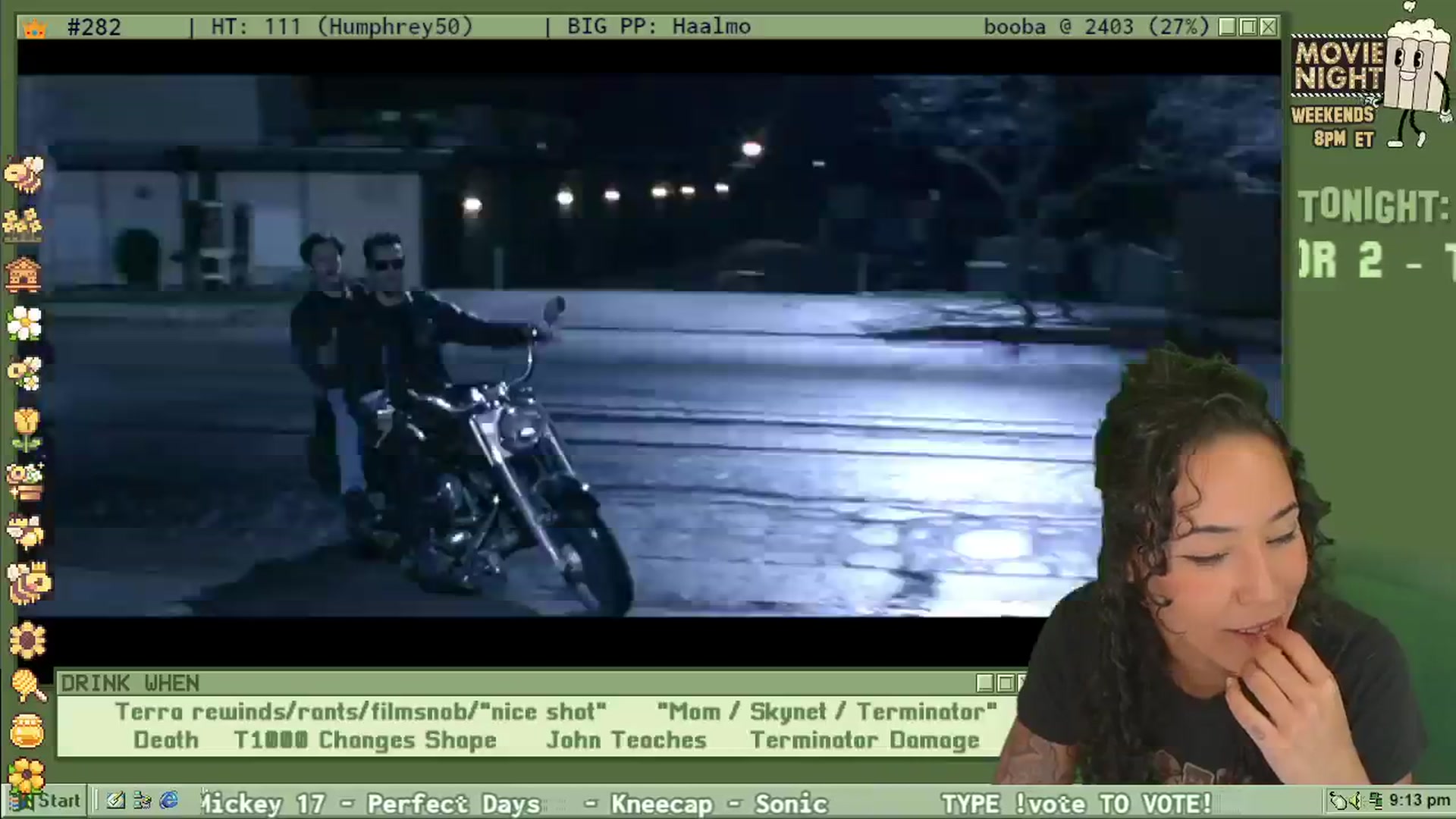Viewport: 1456px width, 819px height.
Task: Click Perfect Days in the ticker
Action: [453, 803]
